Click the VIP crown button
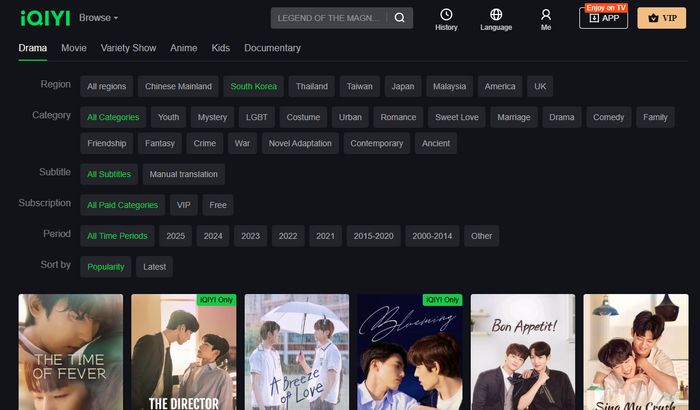The image size is (700, 410). (662, 18)
